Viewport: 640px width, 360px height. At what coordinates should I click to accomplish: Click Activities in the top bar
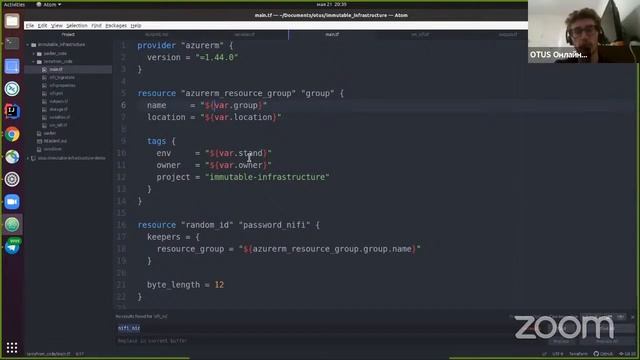click(x=14, y=4)
